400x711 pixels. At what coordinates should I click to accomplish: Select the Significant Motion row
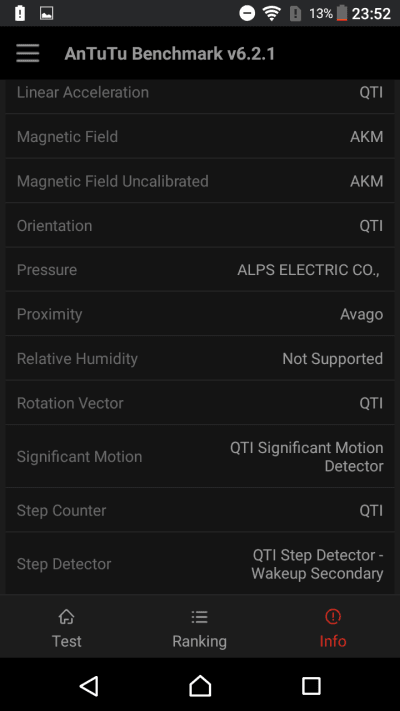pos(200,457)
